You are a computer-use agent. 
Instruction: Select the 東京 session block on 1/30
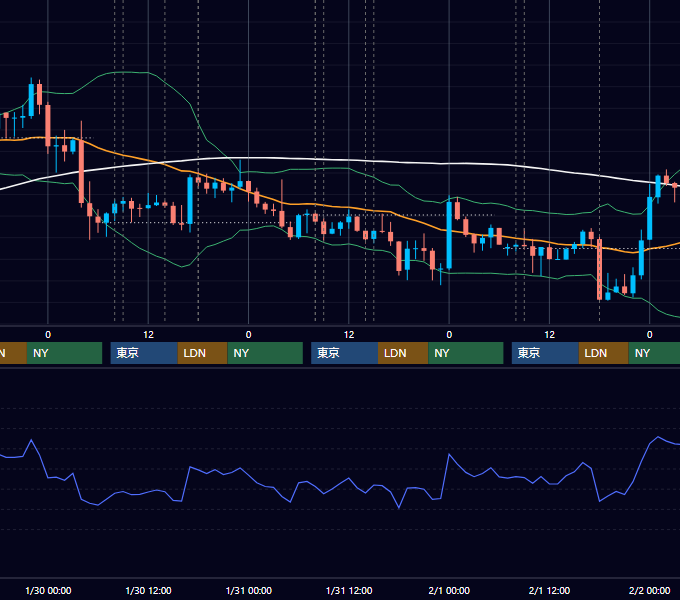click(144, 353)
